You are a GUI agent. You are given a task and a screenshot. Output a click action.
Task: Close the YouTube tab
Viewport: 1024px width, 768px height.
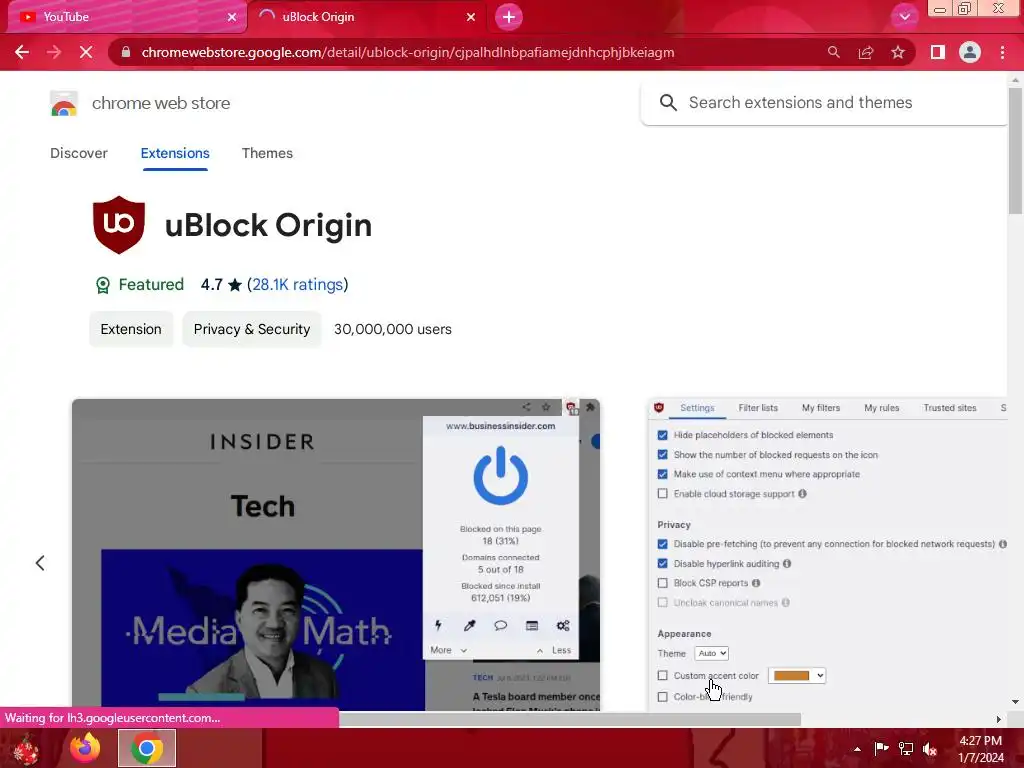(x=232, y=17)
